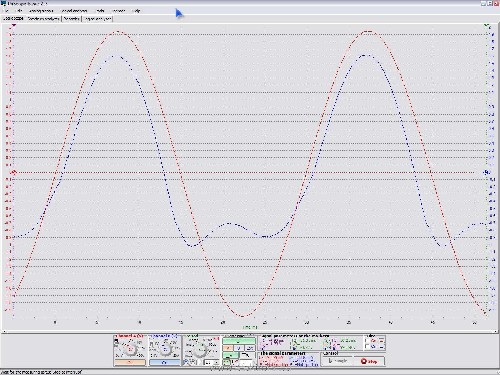Open the blue Channel B coupling selector
500x375 pixels.
pos(165,362)
